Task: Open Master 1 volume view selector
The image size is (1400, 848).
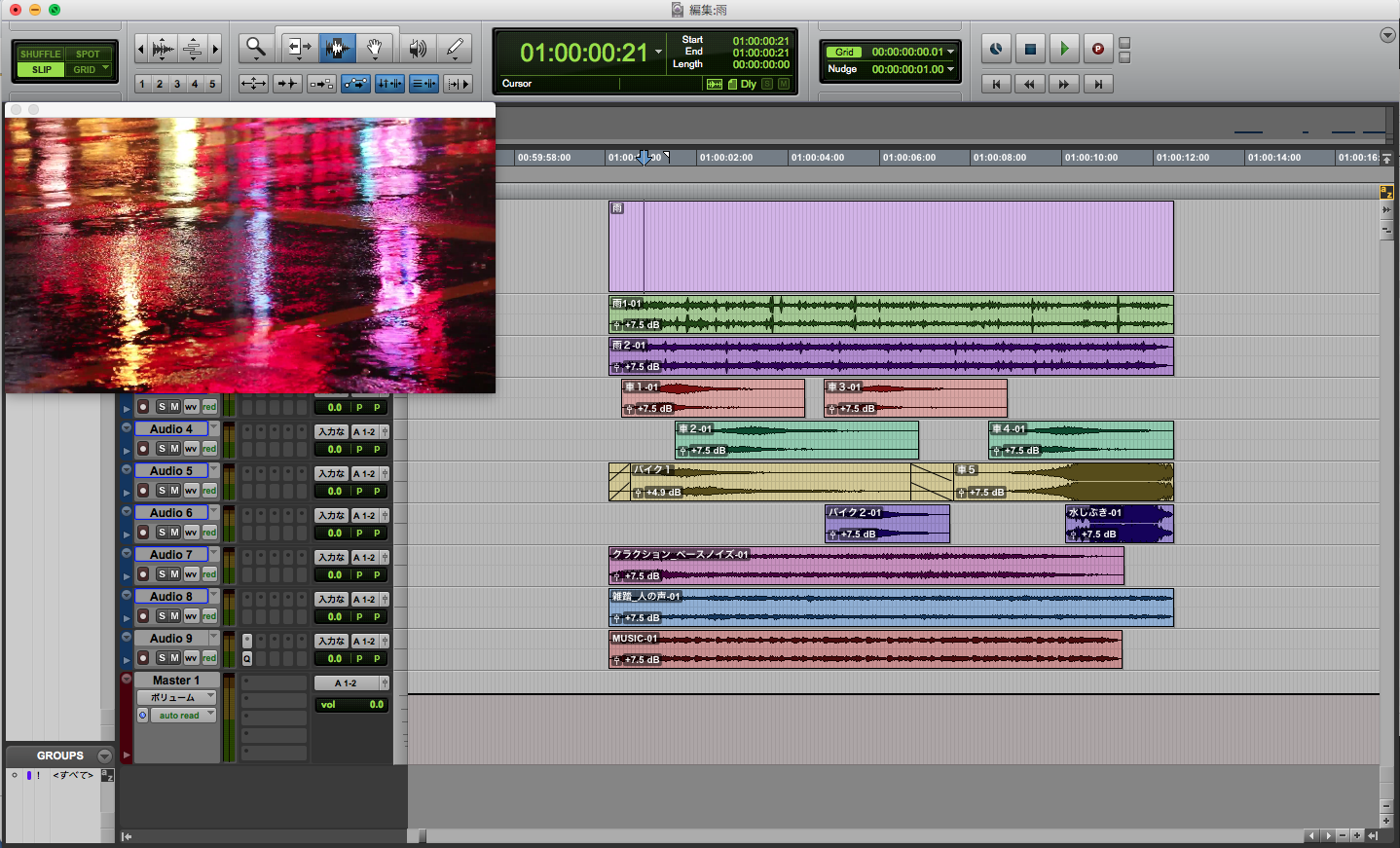Action: [176, 698]
